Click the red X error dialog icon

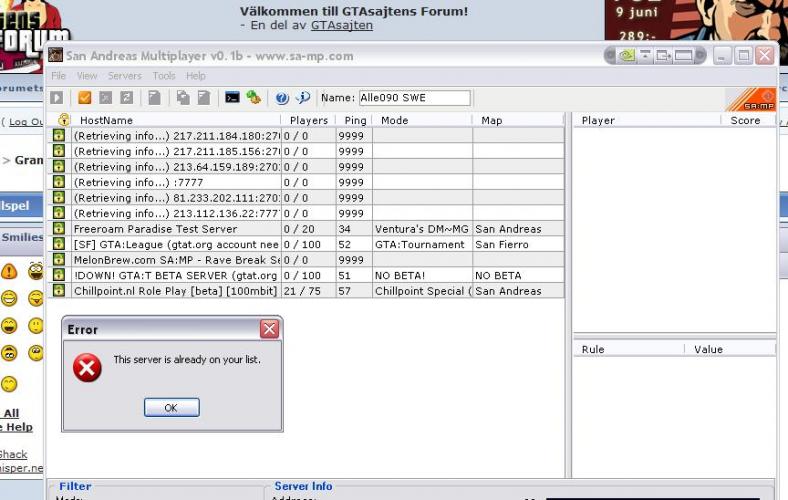87,367
